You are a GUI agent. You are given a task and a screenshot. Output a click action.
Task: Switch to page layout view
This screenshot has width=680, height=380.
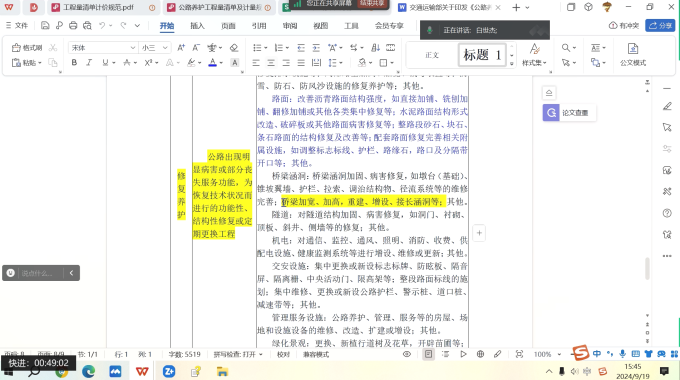click(x=428, y=354)
